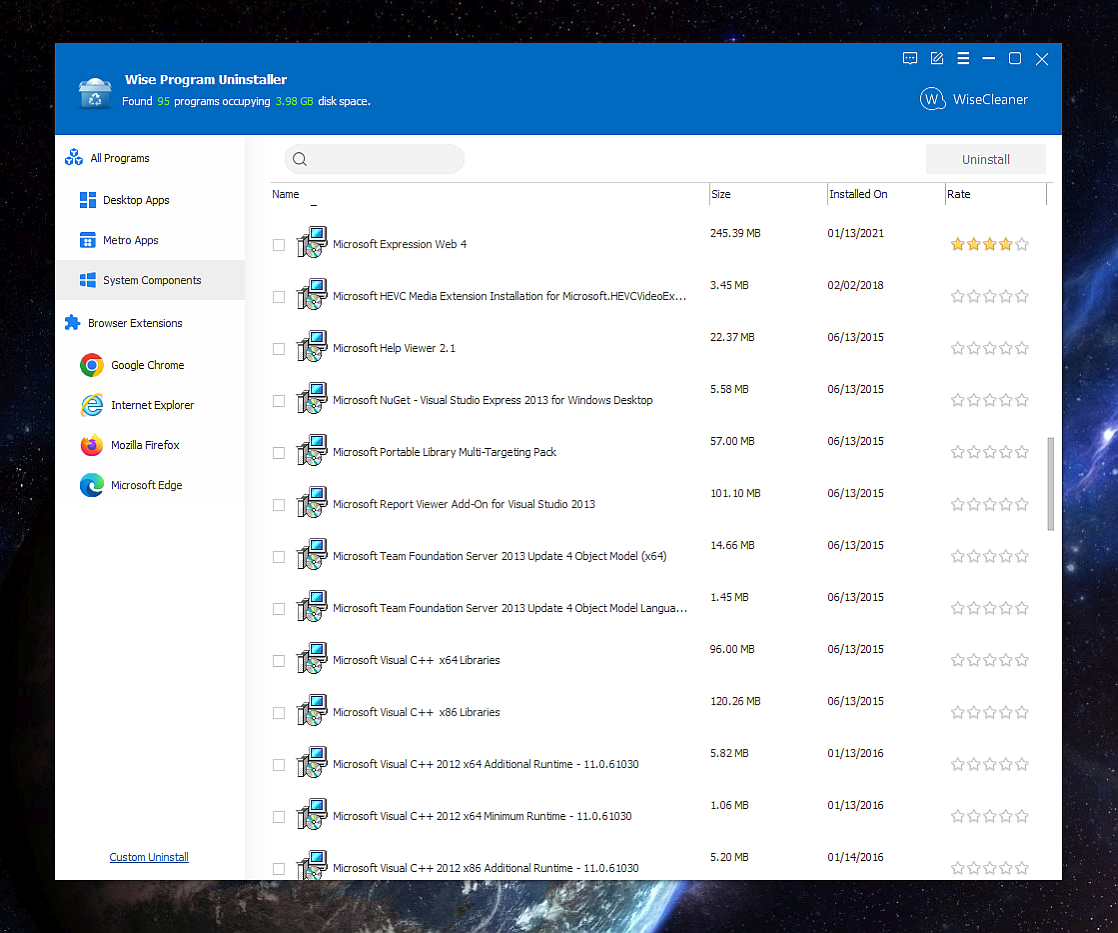Click the Wise Program Uninstaller trash icon
The height and width of the screenshot is (933, 1118).
click(x=95, y=93)
